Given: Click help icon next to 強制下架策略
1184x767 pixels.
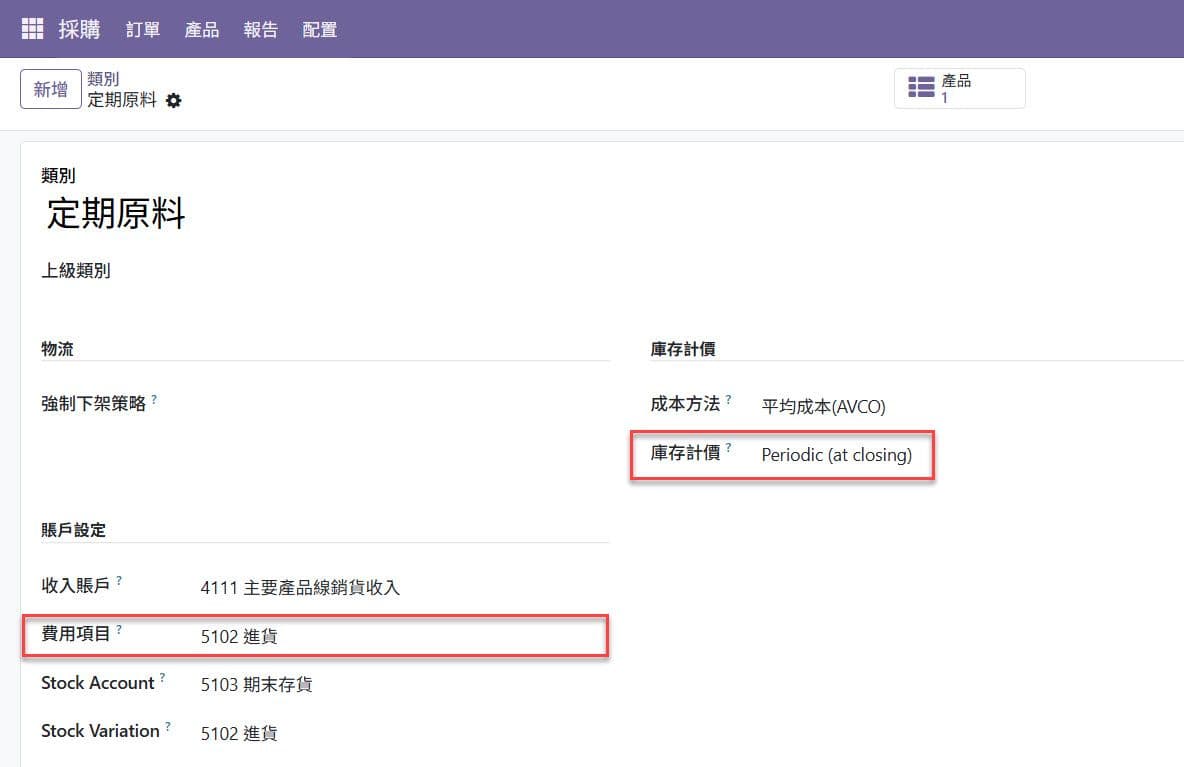Looking at the screenshot, I should (155, 399).
